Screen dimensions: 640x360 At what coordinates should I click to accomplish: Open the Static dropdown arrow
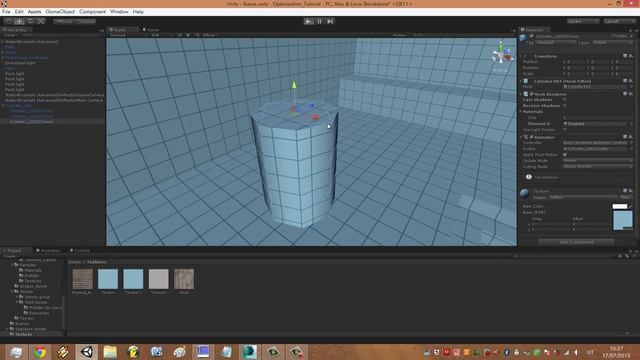[x=631, y=36]
